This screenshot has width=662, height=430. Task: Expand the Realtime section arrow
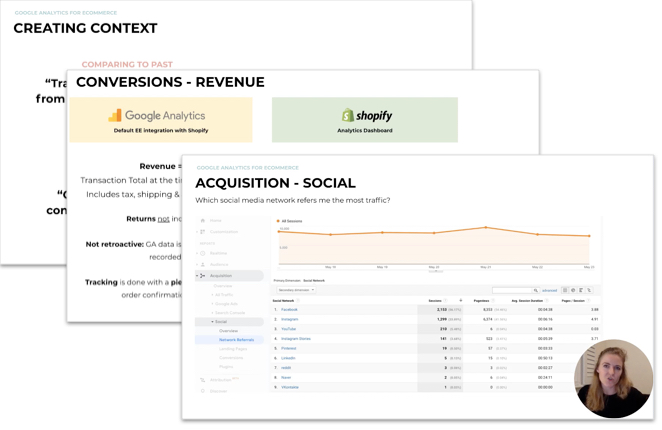tap(197, 253)
